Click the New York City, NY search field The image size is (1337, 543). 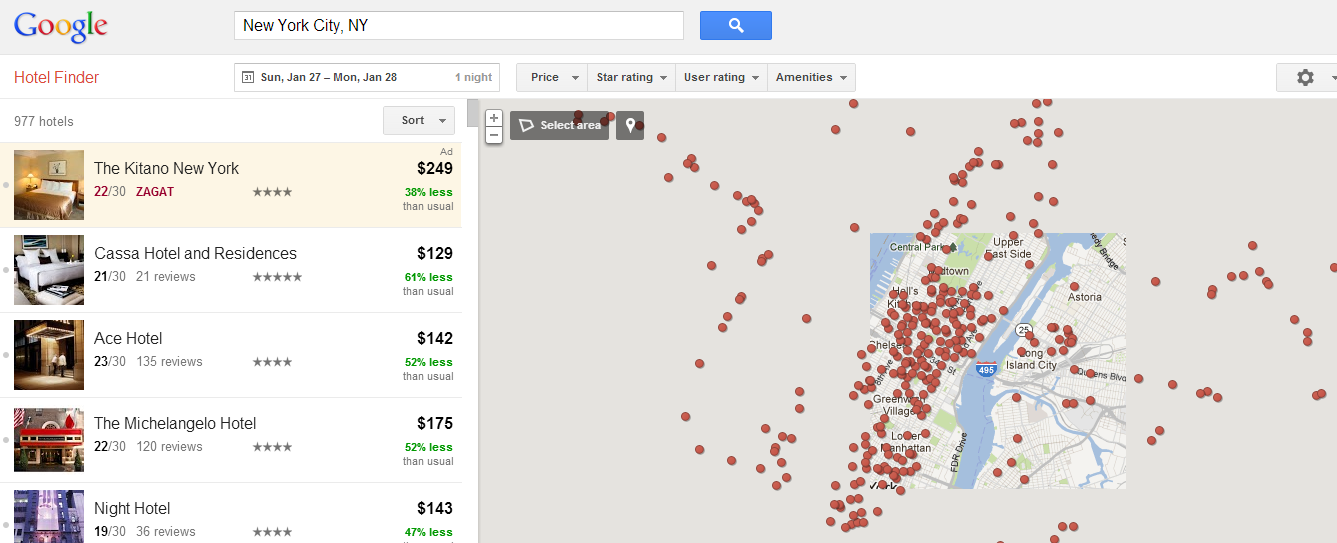459,25
